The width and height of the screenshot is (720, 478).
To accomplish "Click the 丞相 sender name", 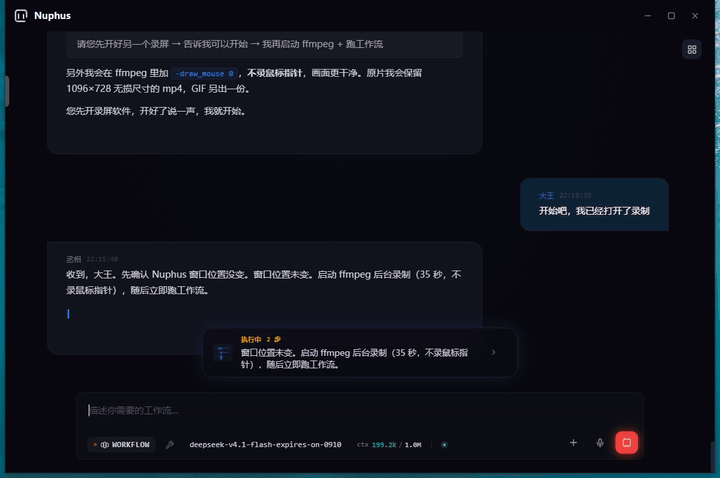I will [73, 259].
